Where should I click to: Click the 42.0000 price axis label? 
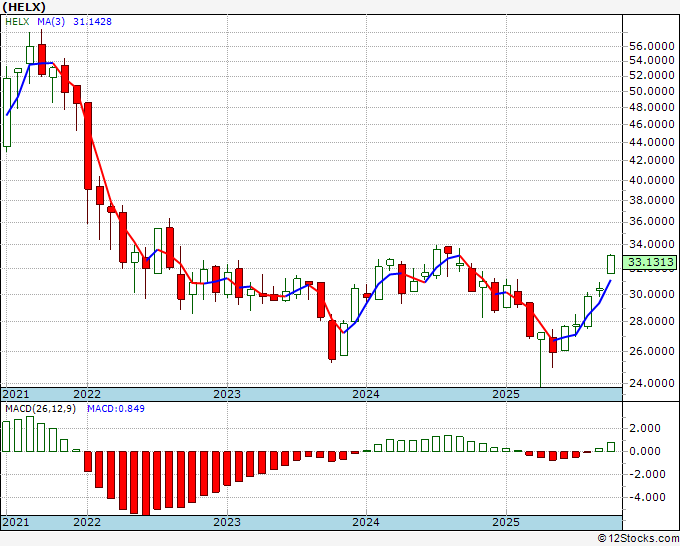[651, 160]
